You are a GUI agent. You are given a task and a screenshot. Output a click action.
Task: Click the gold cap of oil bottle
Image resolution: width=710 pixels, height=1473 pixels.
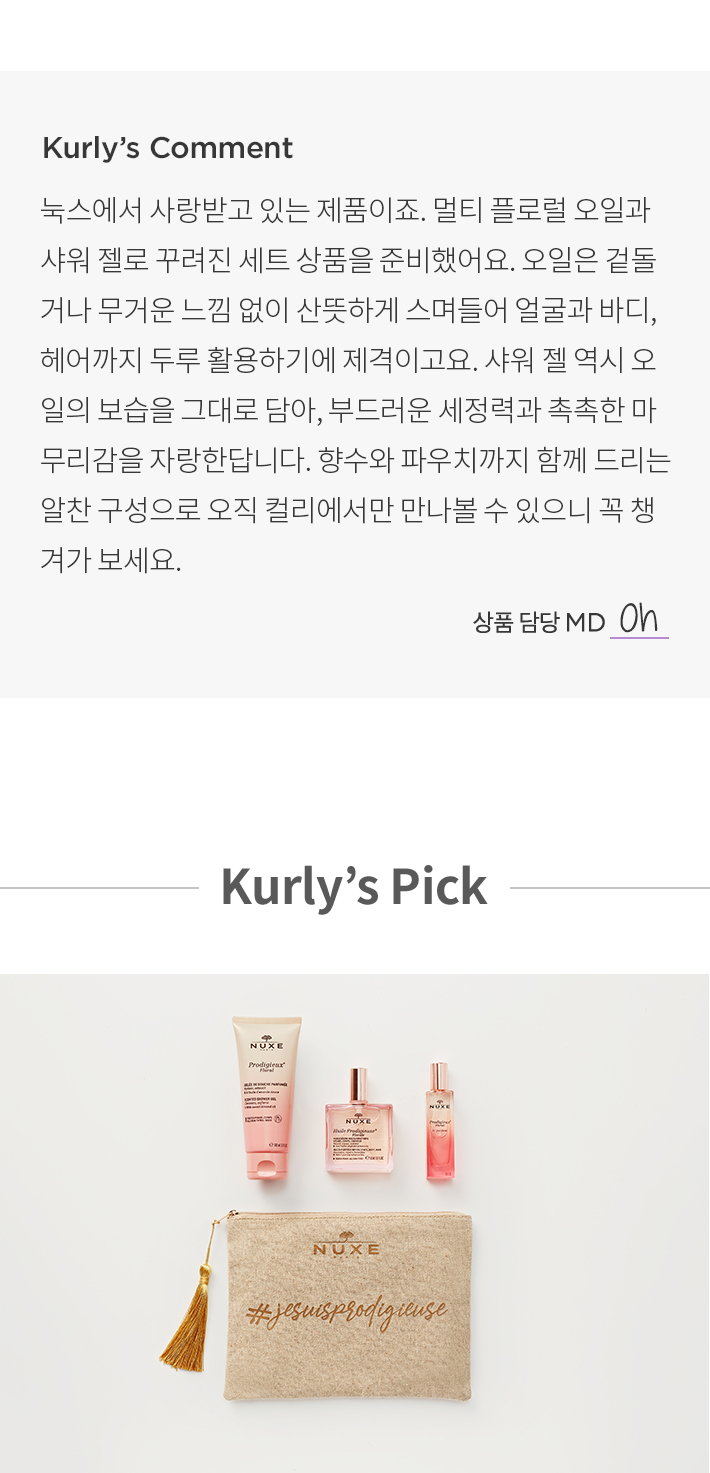pyautogui.click(x=359, y=1084)
